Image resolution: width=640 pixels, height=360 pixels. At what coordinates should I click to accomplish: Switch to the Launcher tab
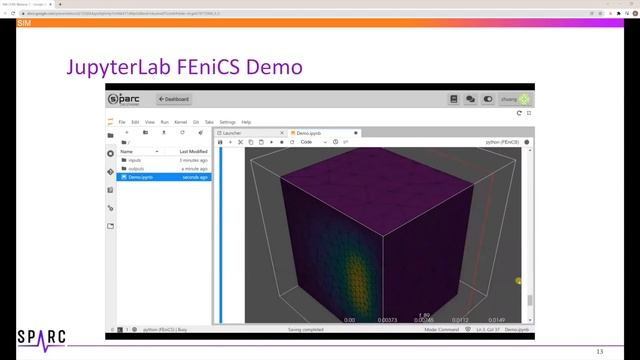(x=250, y=133)
